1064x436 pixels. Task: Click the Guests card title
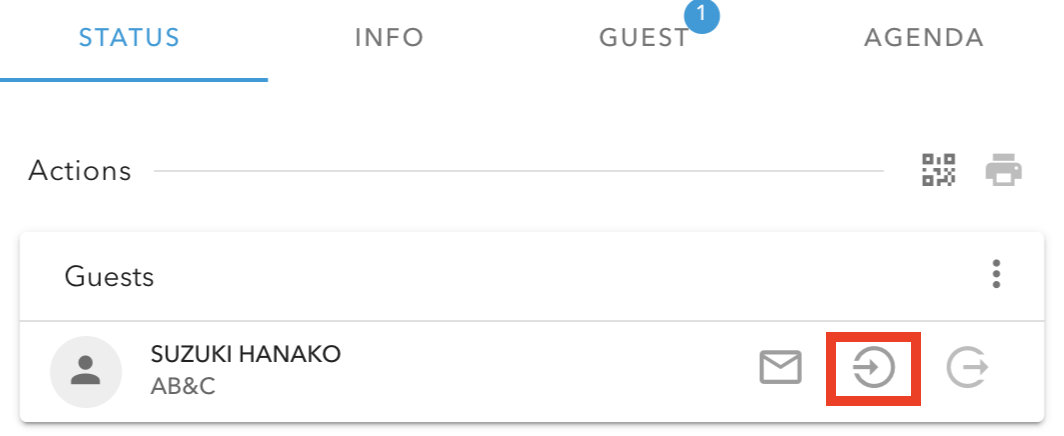pos(109,277)
